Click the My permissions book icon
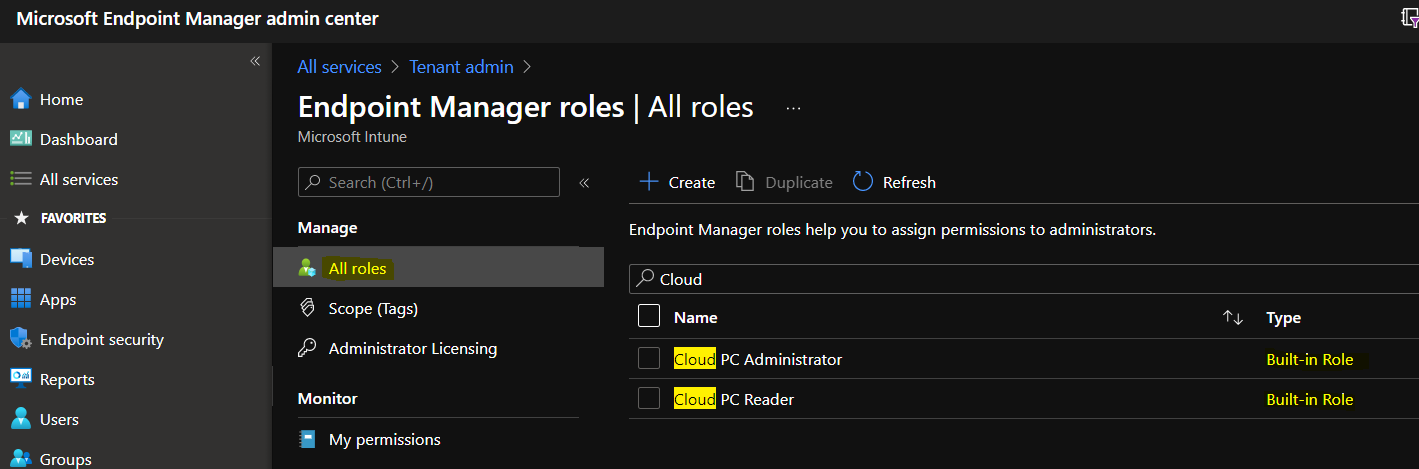Screen dimensions: 1419x469 [x=307, y=439]
